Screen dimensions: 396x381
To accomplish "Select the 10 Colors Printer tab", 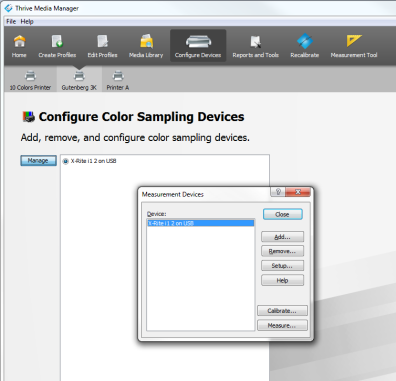I will tap(30, 80).
